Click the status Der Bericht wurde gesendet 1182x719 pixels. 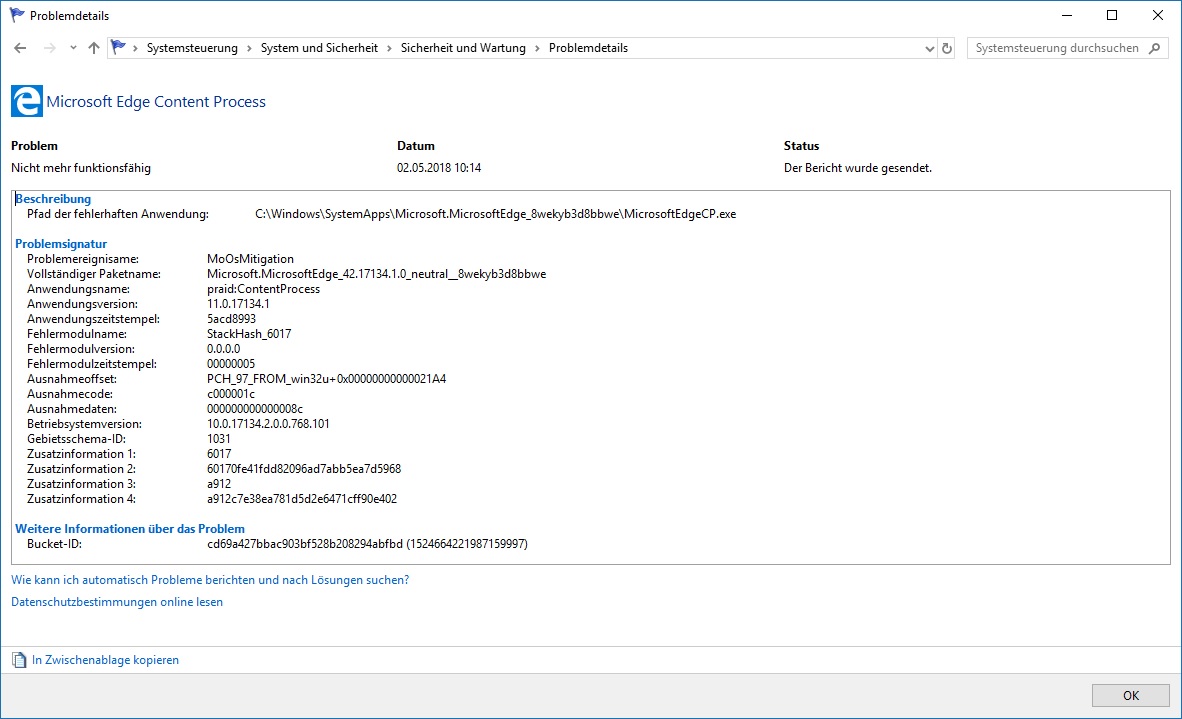coord(858,168)
